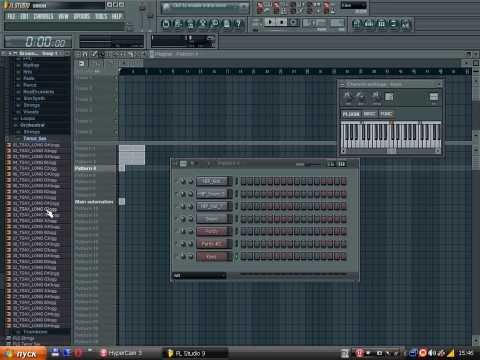Switch to the FUNC tab in channel settings
The image size is (480, 360).
(x=386, y=114)
